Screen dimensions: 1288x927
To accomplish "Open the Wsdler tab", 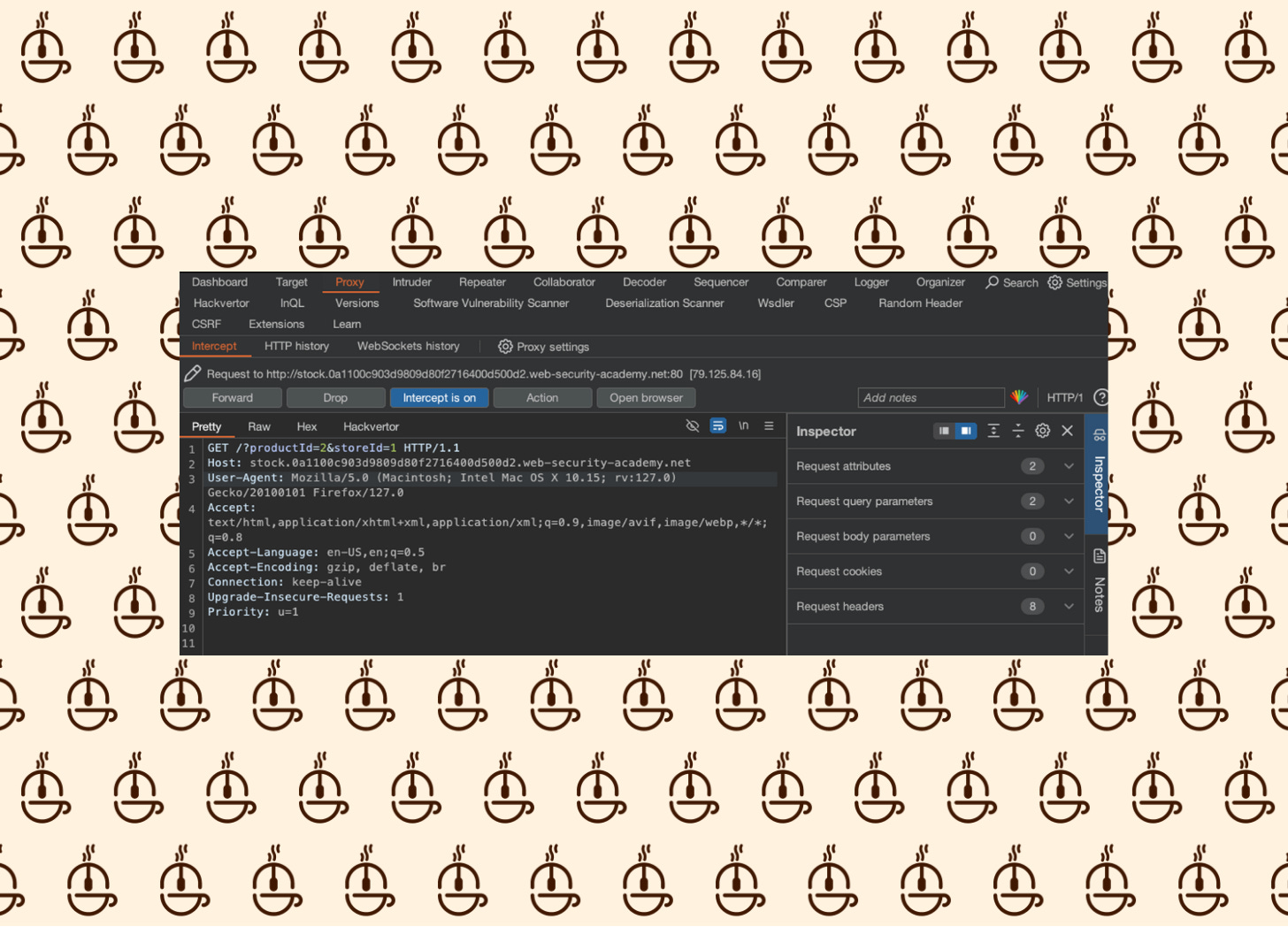I will click(x=776, y=303).
